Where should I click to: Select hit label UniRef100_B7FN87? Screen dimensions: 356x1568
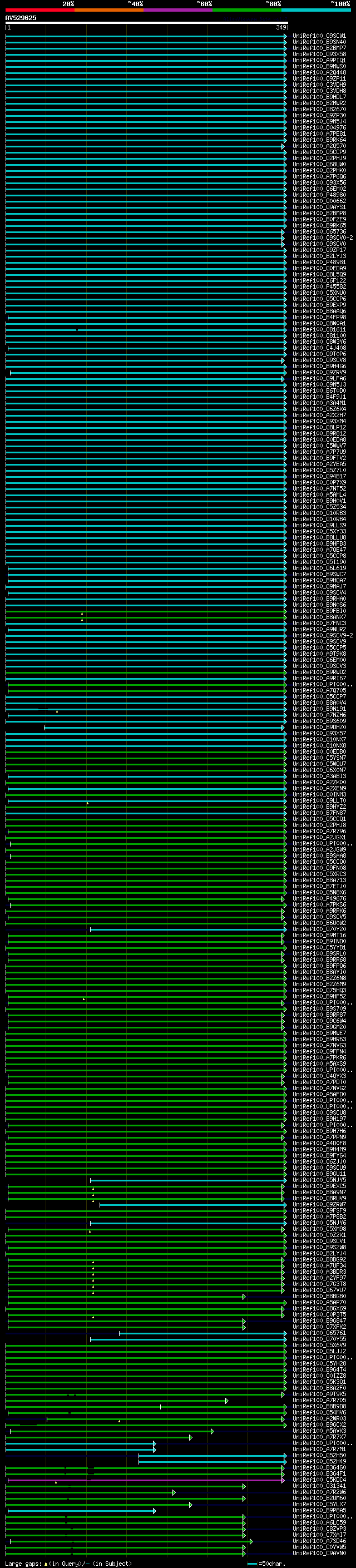pyautogui.click(x=319, y=813)
